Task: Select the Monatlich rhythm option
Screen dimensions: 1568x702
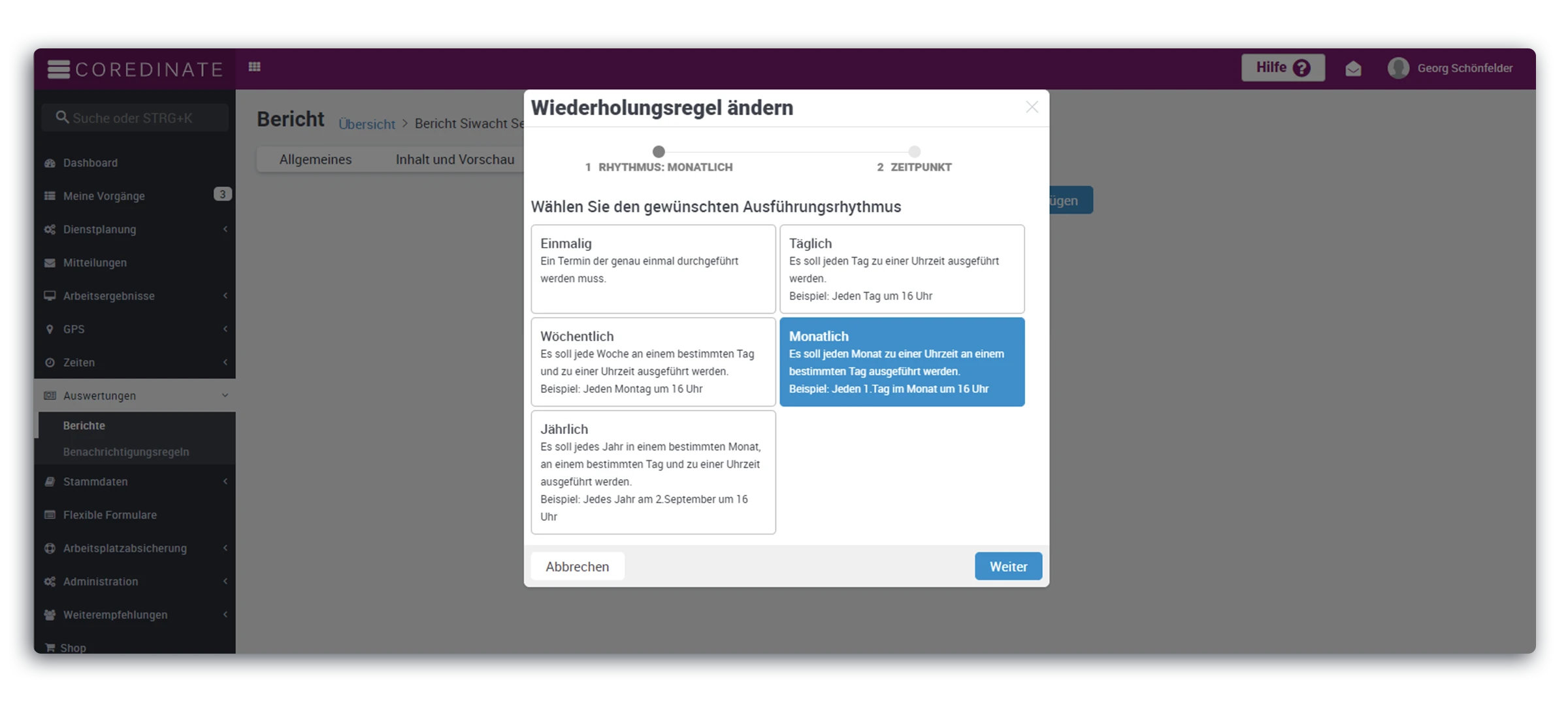Action: [902, 362]
